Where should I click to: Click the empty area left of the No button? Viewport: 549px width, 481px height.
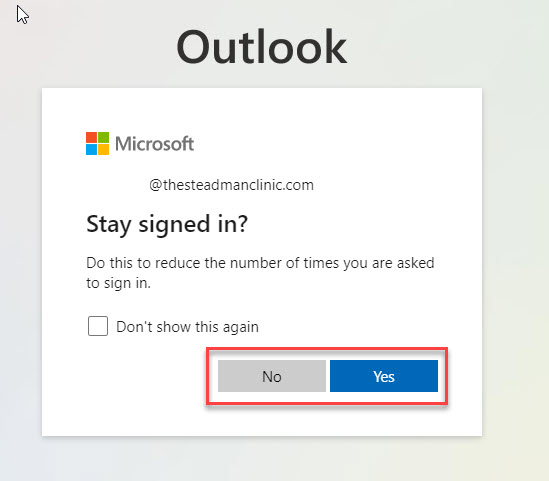[140, 376]
